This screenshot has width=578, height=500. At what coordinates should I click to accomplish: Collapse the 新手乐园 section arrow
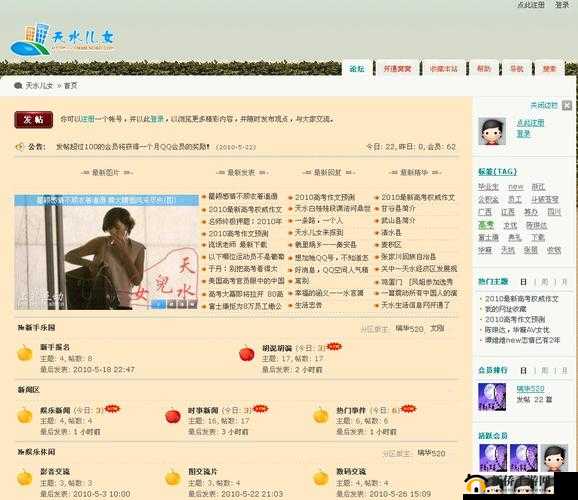coord(20,327)
